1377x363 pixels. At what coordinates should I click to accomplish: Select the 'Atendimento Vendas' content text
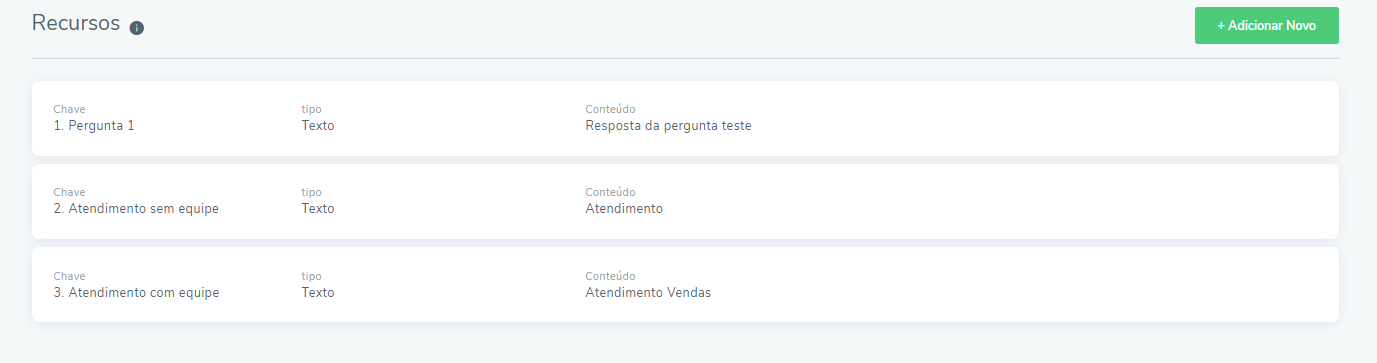point(648,293)
